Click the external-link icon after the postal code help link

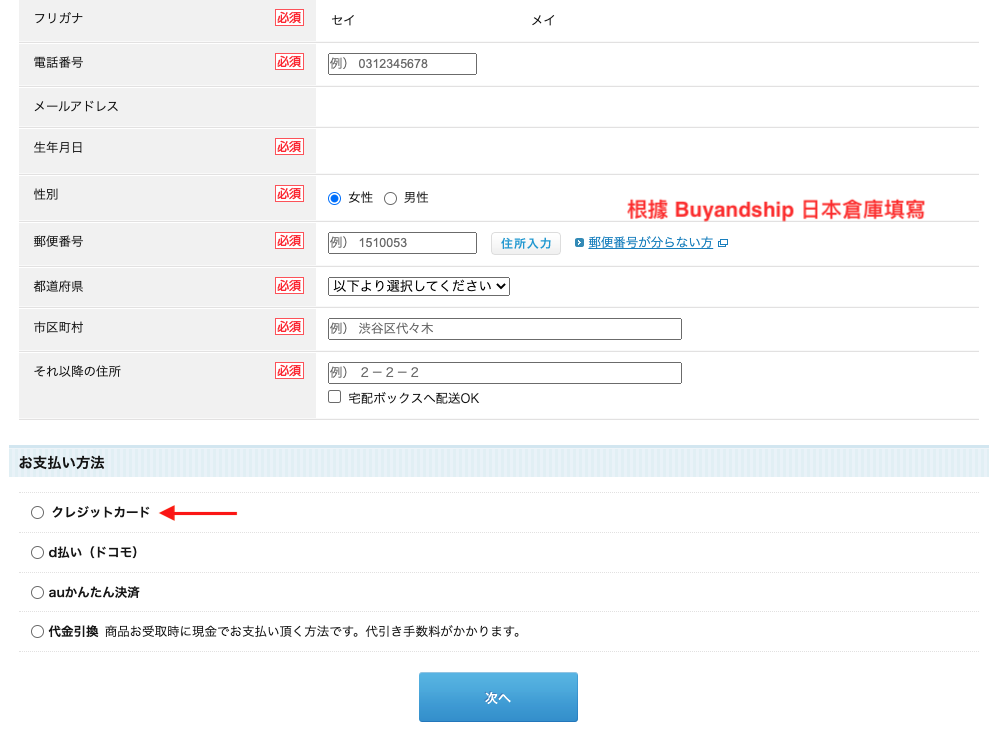pyautogui.click(x=723, y=243)
